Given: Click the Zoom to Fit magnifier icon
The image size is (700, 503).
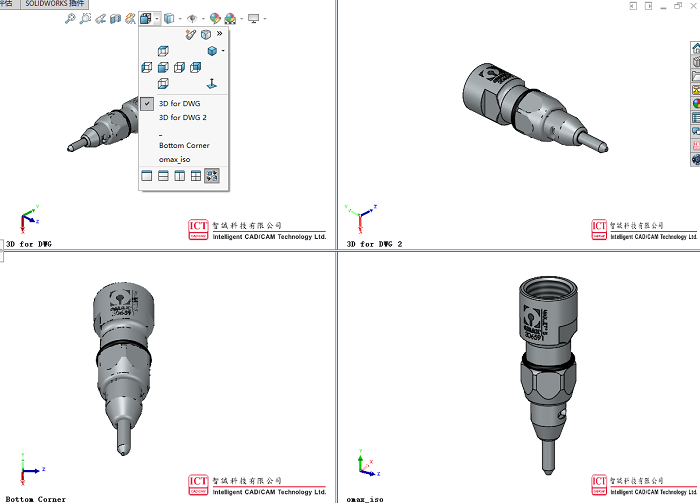Looking at the screenshot, I should click(70, 19).
